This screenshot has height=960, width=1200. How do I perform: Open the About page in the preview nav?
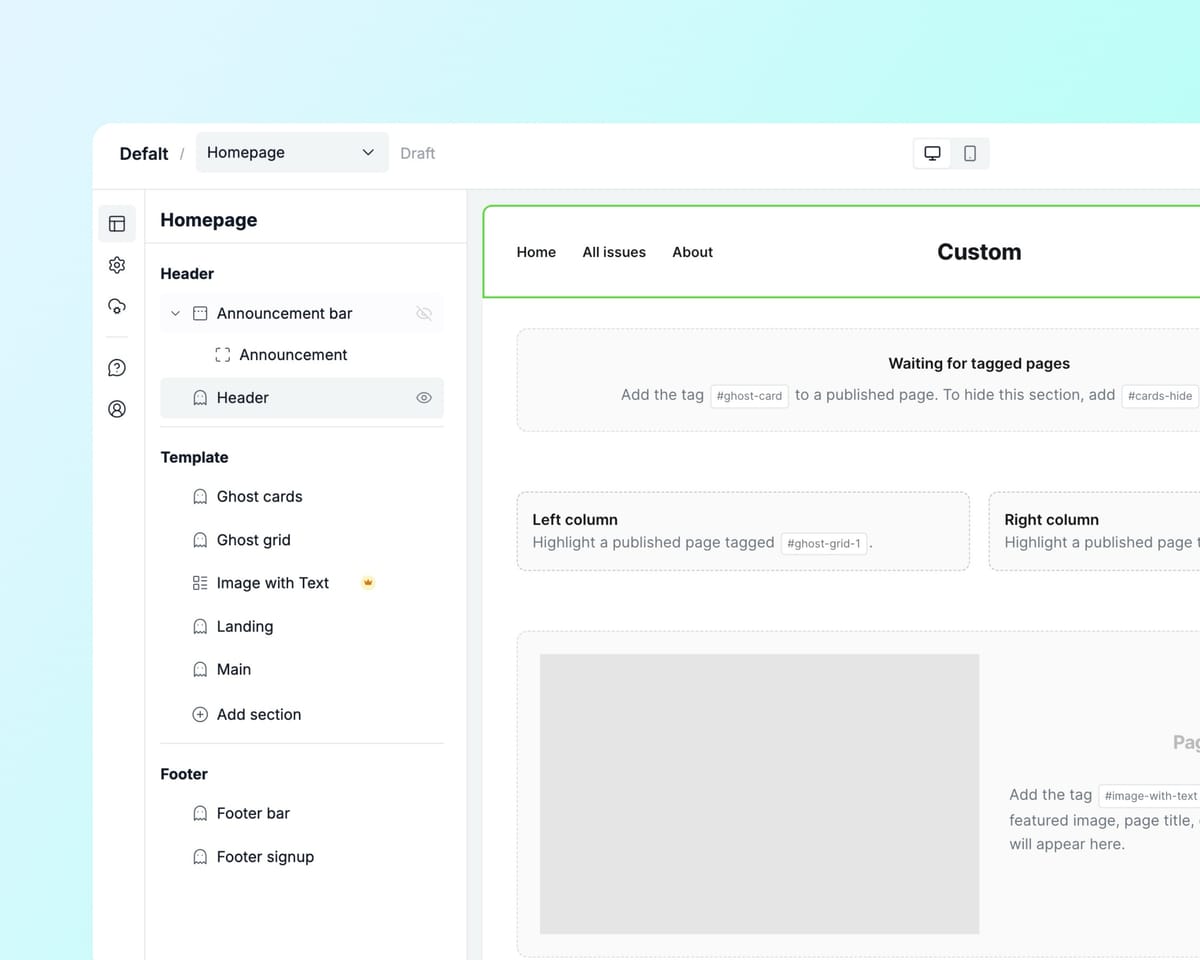click(692, 252)
